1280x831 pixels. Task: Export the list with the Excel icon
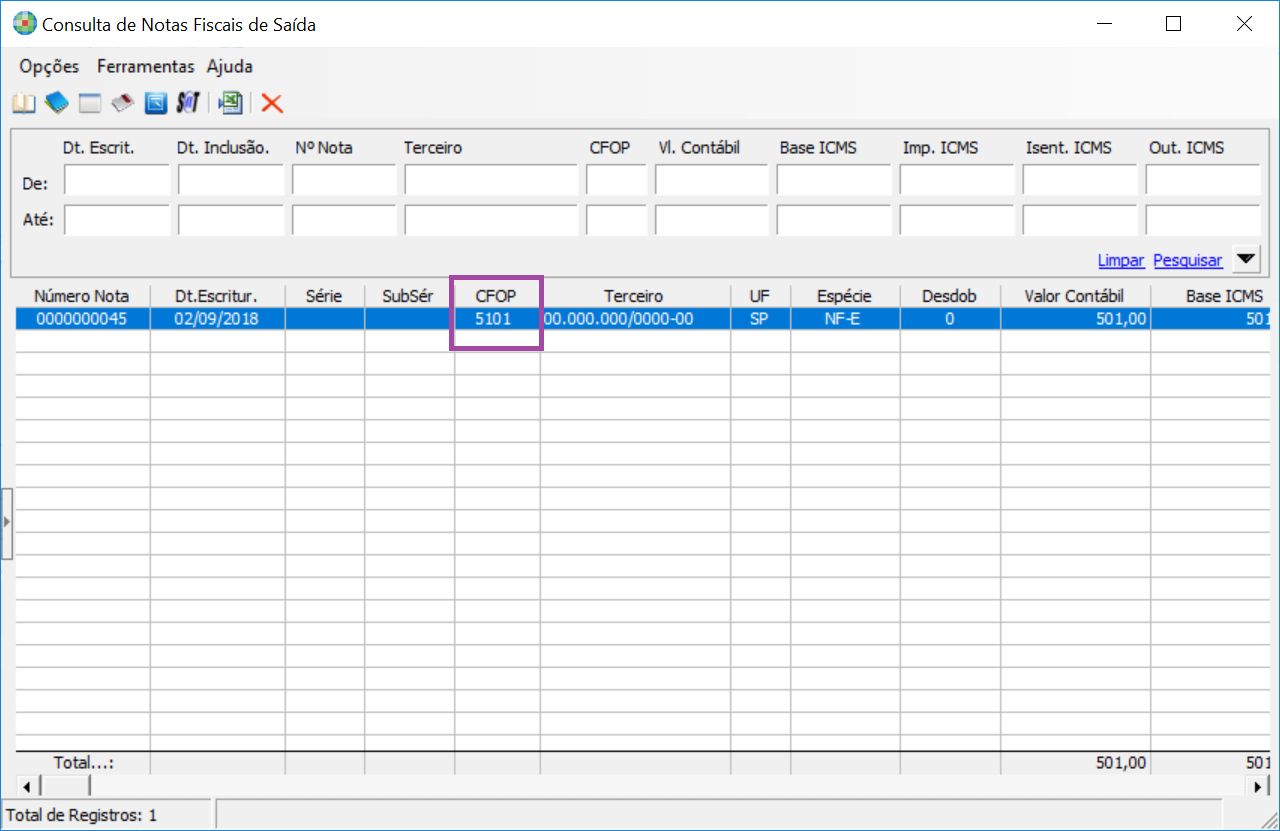point(231,103)
